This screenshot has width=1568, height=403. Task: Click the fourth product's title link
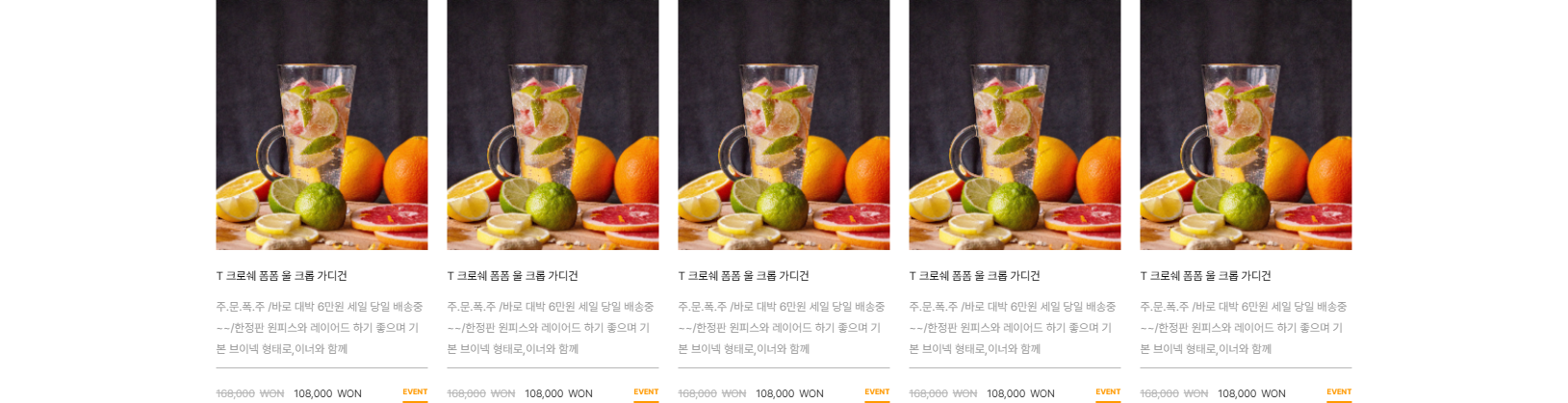tap(974, 276)
